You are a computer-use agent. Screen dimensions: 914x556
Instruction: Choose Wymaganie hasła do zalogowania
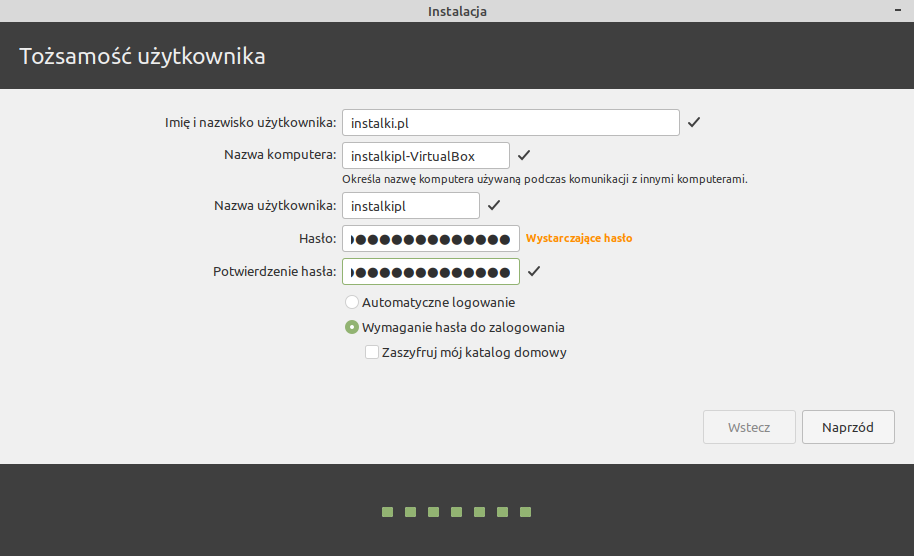(x=351, y=327)
